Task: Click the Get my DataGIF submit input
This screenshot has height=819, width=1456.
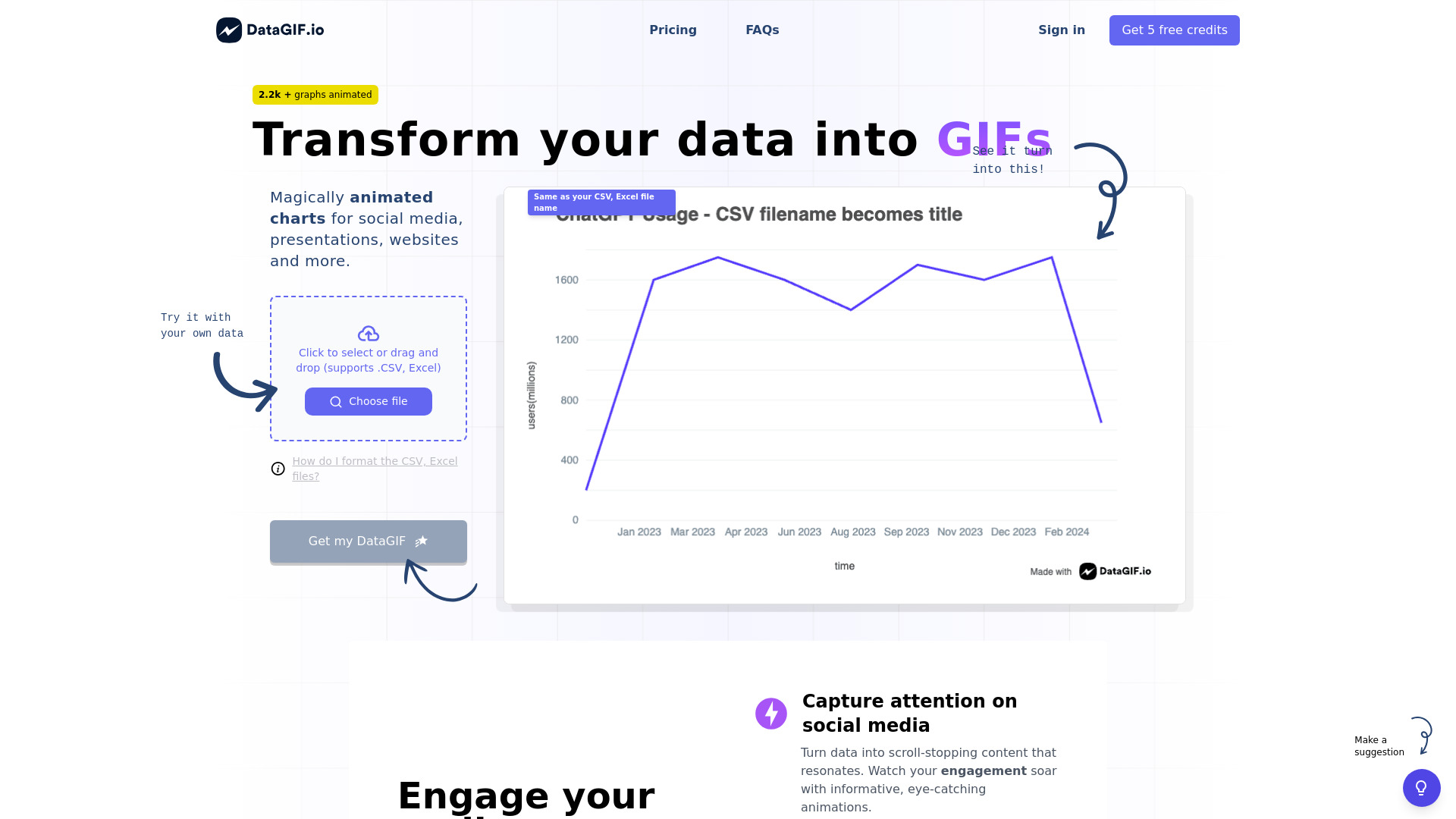Action: pyautogui.click(x=368, y=540)
